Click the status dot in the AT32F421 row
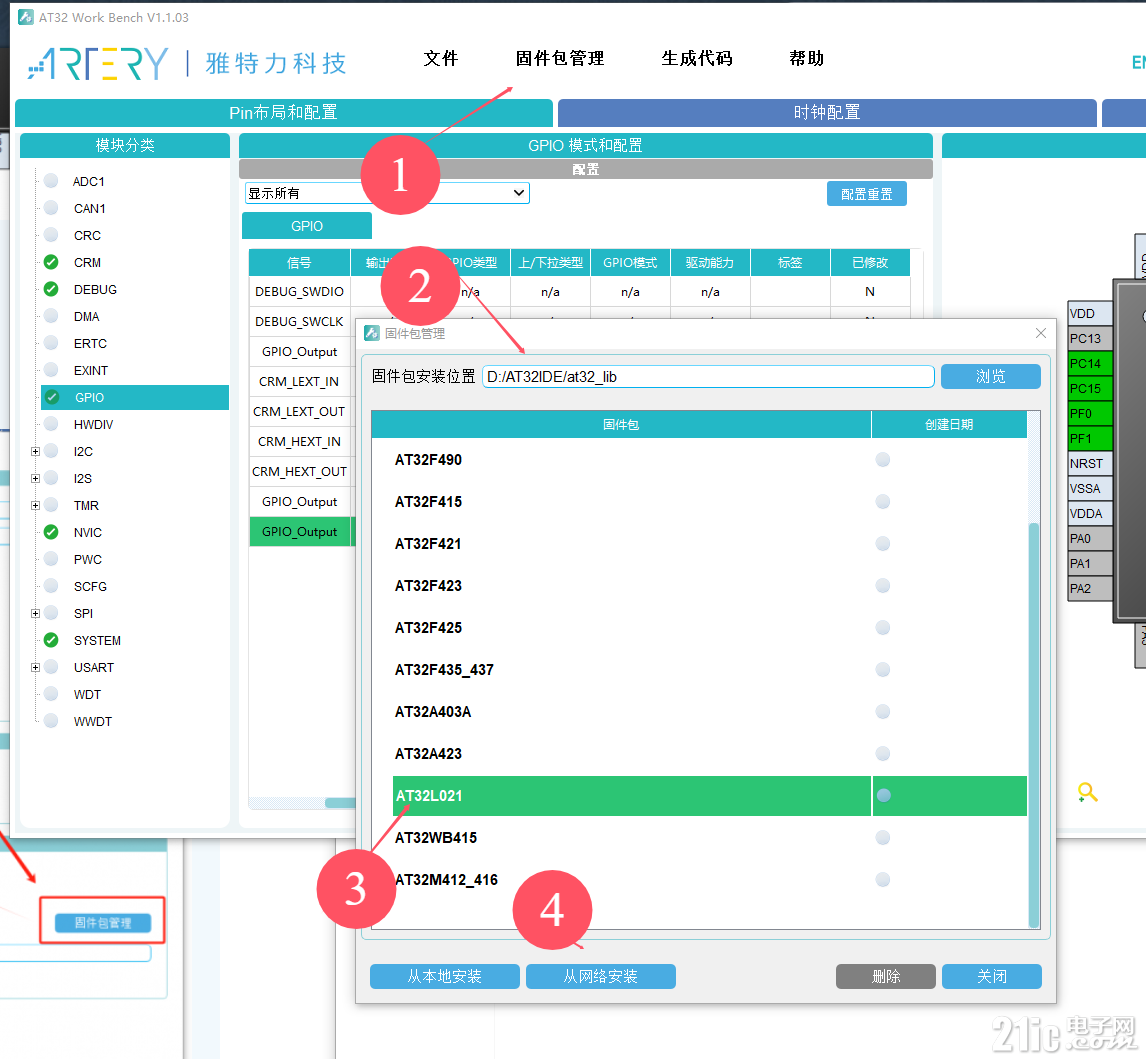The height and width of the screenshot is (1059, 1146). (883, 544)
